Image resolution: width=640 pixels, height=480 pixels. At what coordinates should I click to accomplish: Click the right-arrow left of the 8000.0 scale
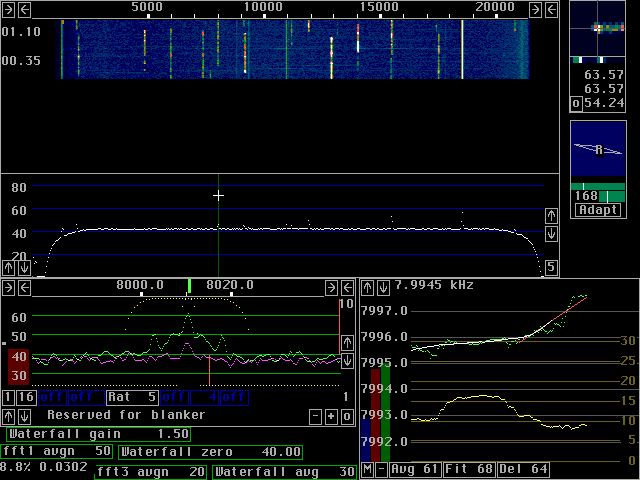8,288
